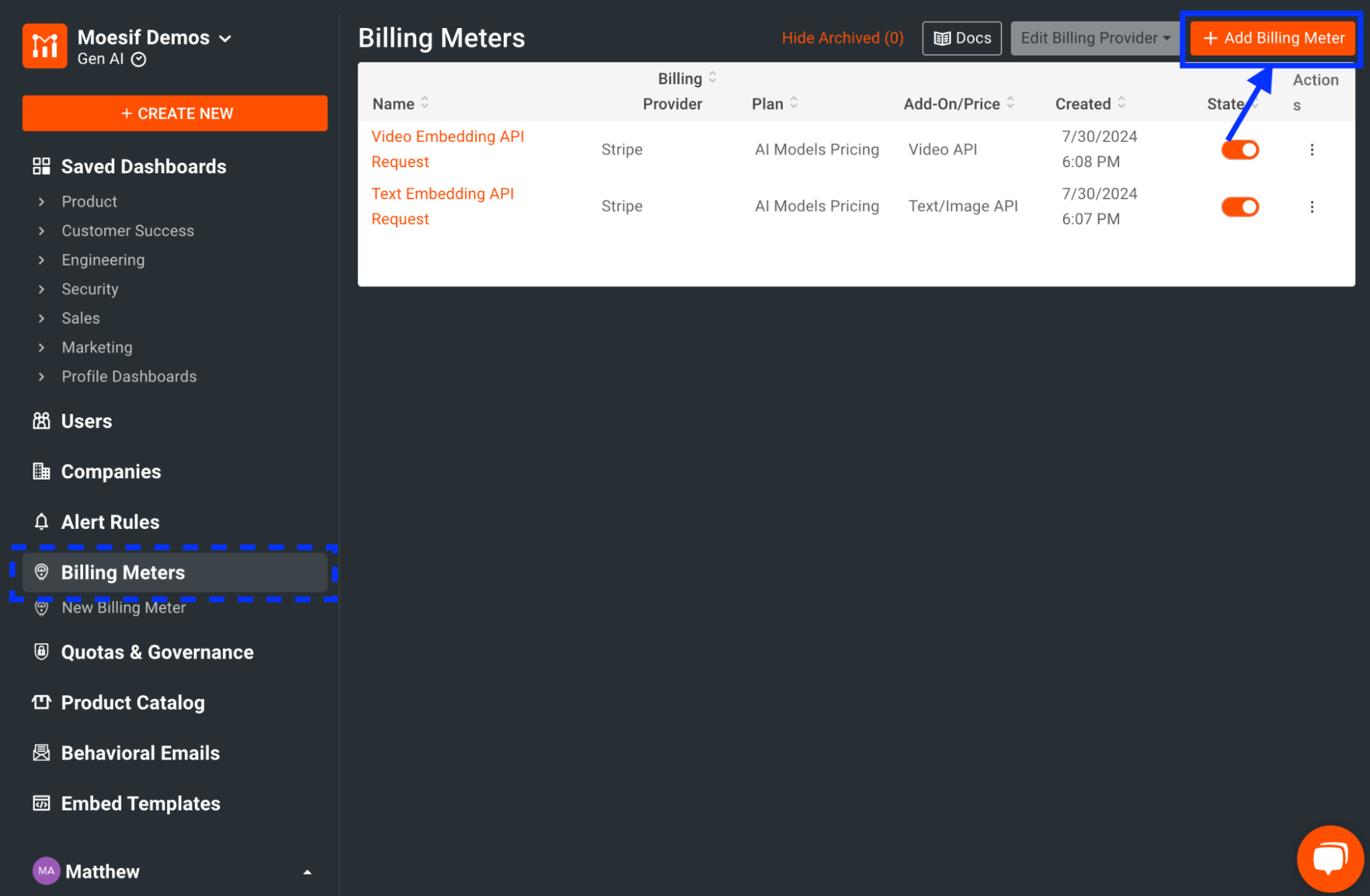Open Quotas & Governance from sidebar
Viewport: 1370px width, 896px height.
click(x=157, y=652)
